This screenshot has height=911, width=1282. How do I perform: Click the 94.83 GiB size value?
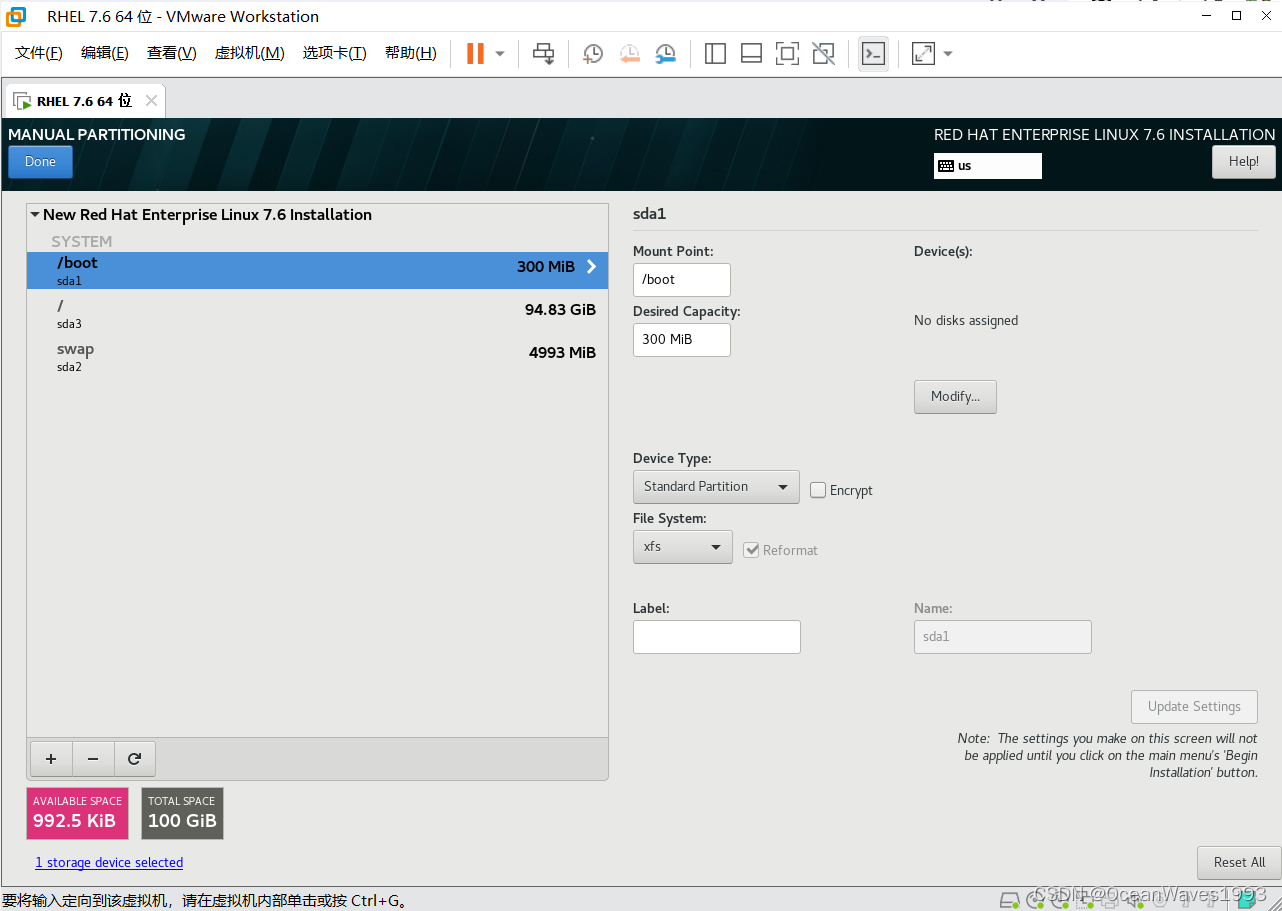(560, 310)
